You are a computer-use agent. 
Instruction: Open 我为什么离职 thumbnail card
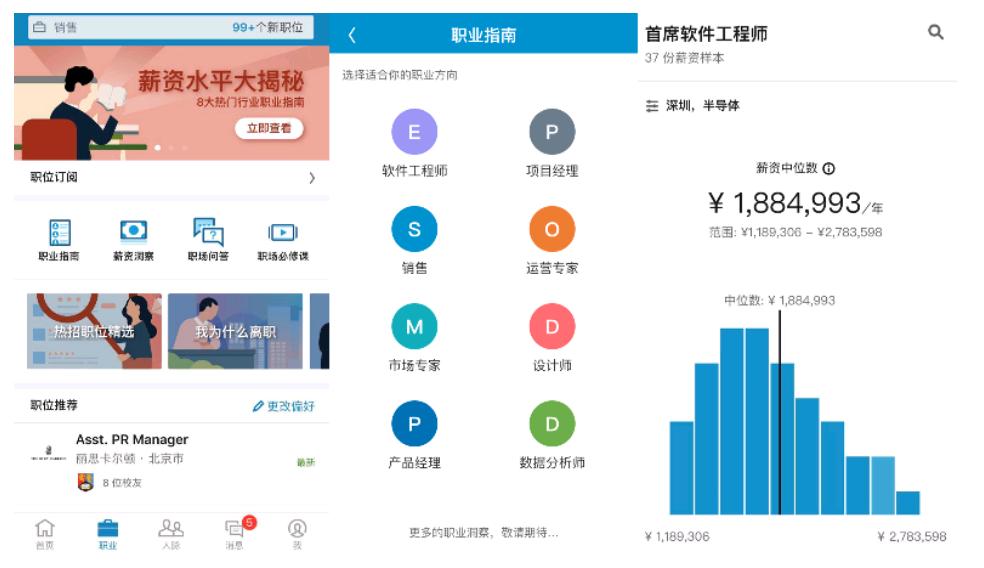coord(235,331)
